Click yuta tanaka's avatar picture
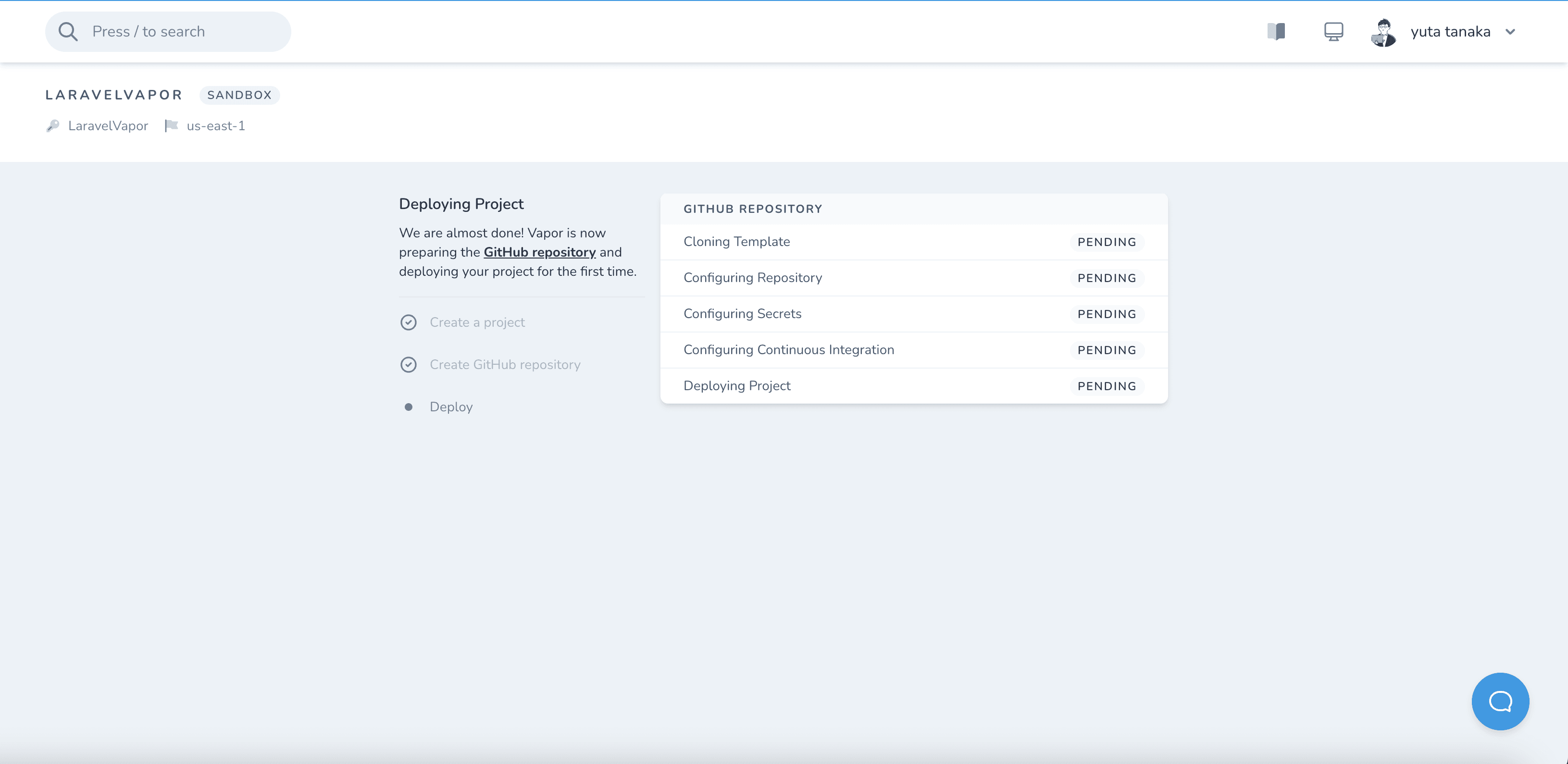1568x764 pixels. pos(1384,32)
